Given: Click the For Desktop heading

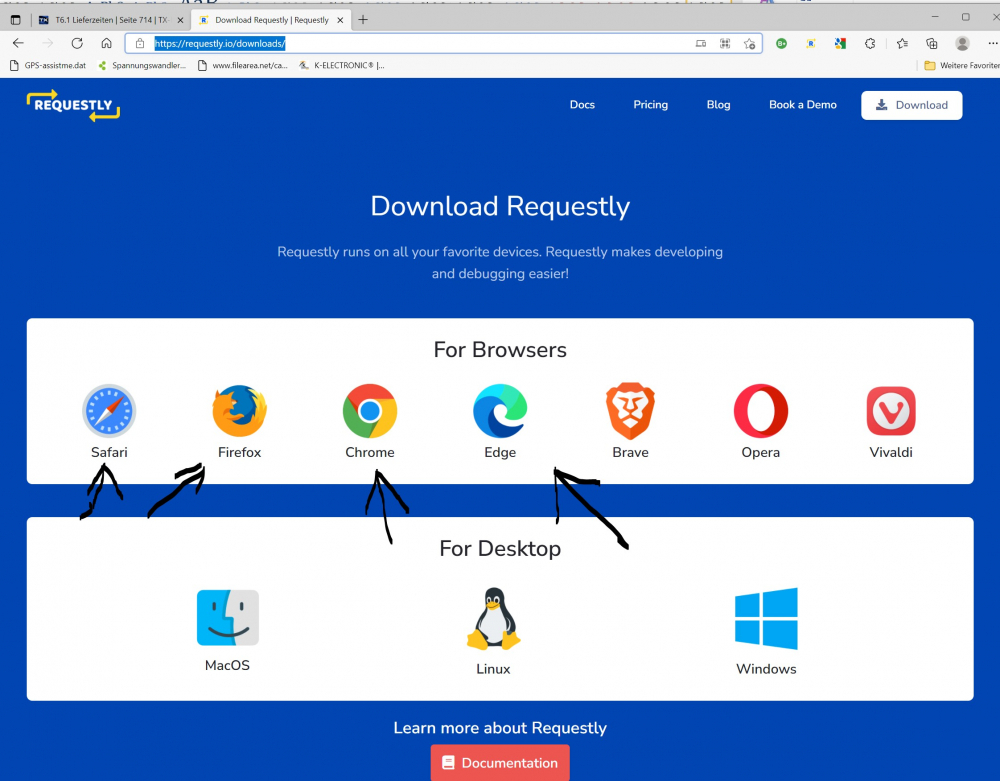Looking at the screenshot, I should (x=500, y=548).
